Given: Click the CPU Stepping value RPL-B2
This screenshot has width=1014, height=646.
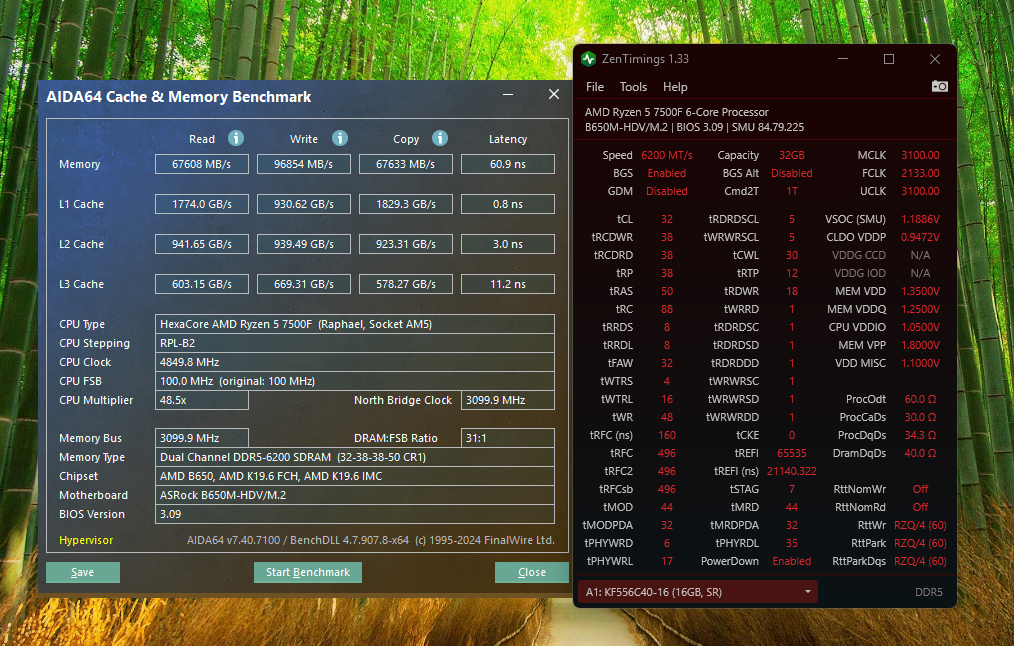Looking at the screenshot, I should coord(354,343).
